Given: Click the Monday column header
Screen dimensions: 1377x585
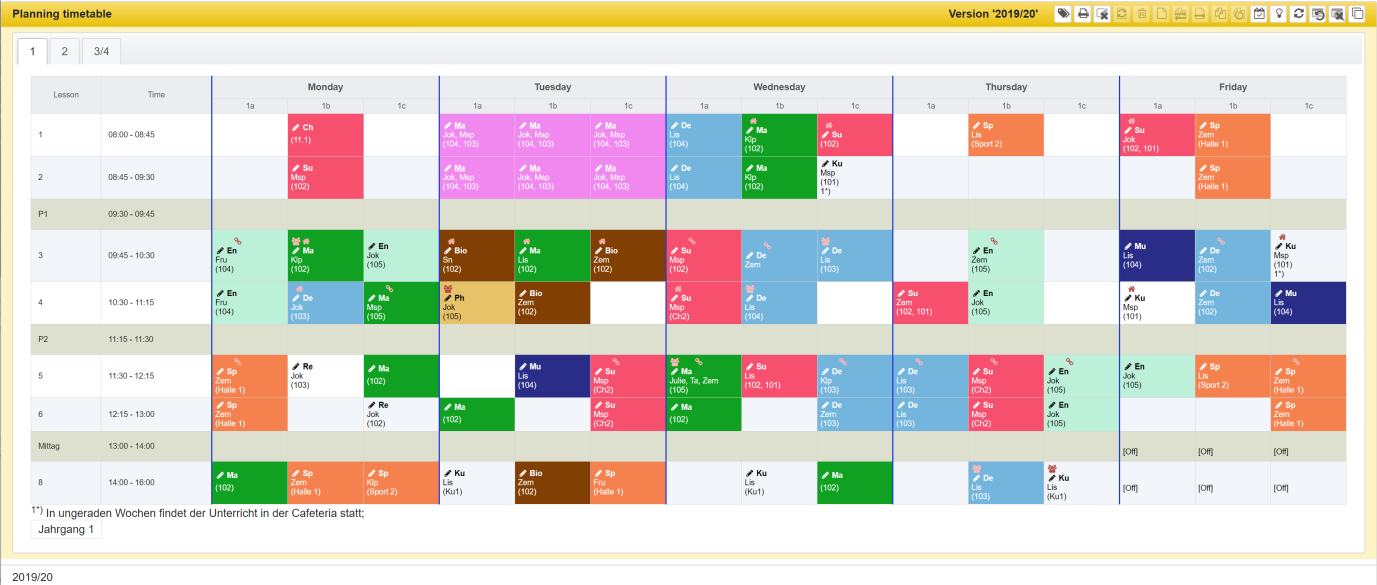Looking at the screenshot, I should pyautogui.click(x=325, y=87).
